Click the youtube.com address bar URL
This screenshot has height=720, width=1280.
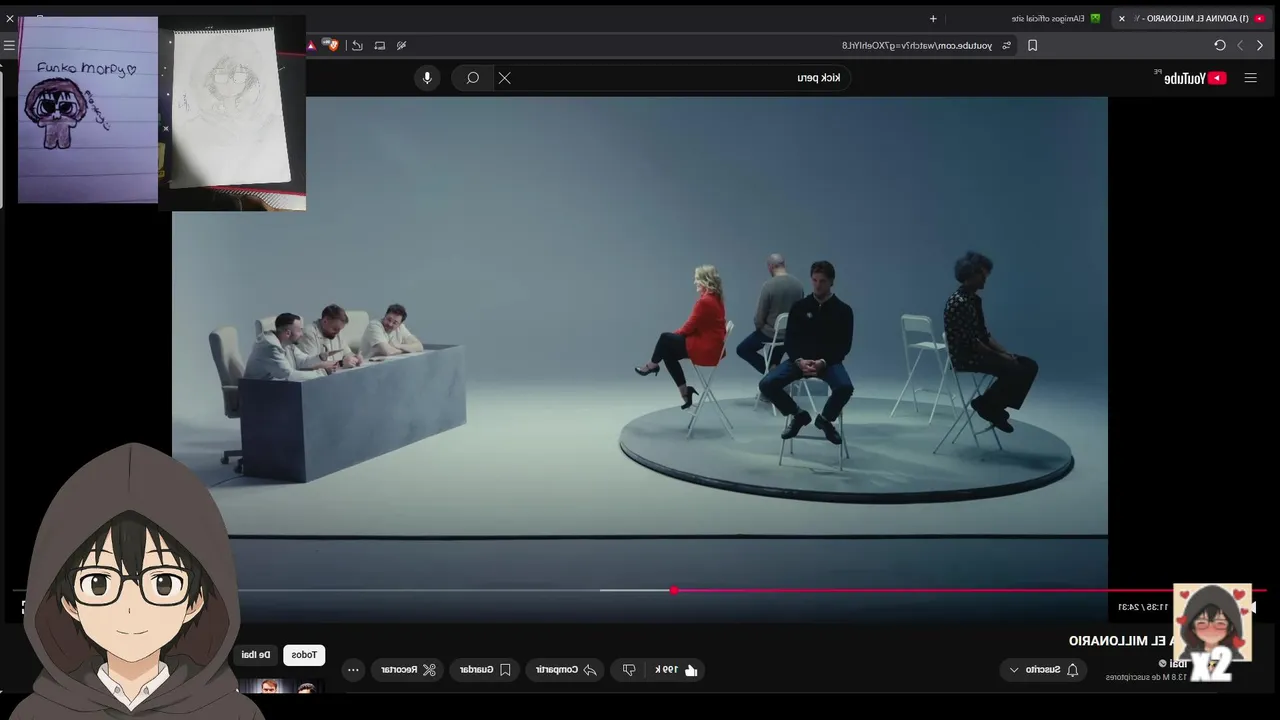tap(917, 45)
